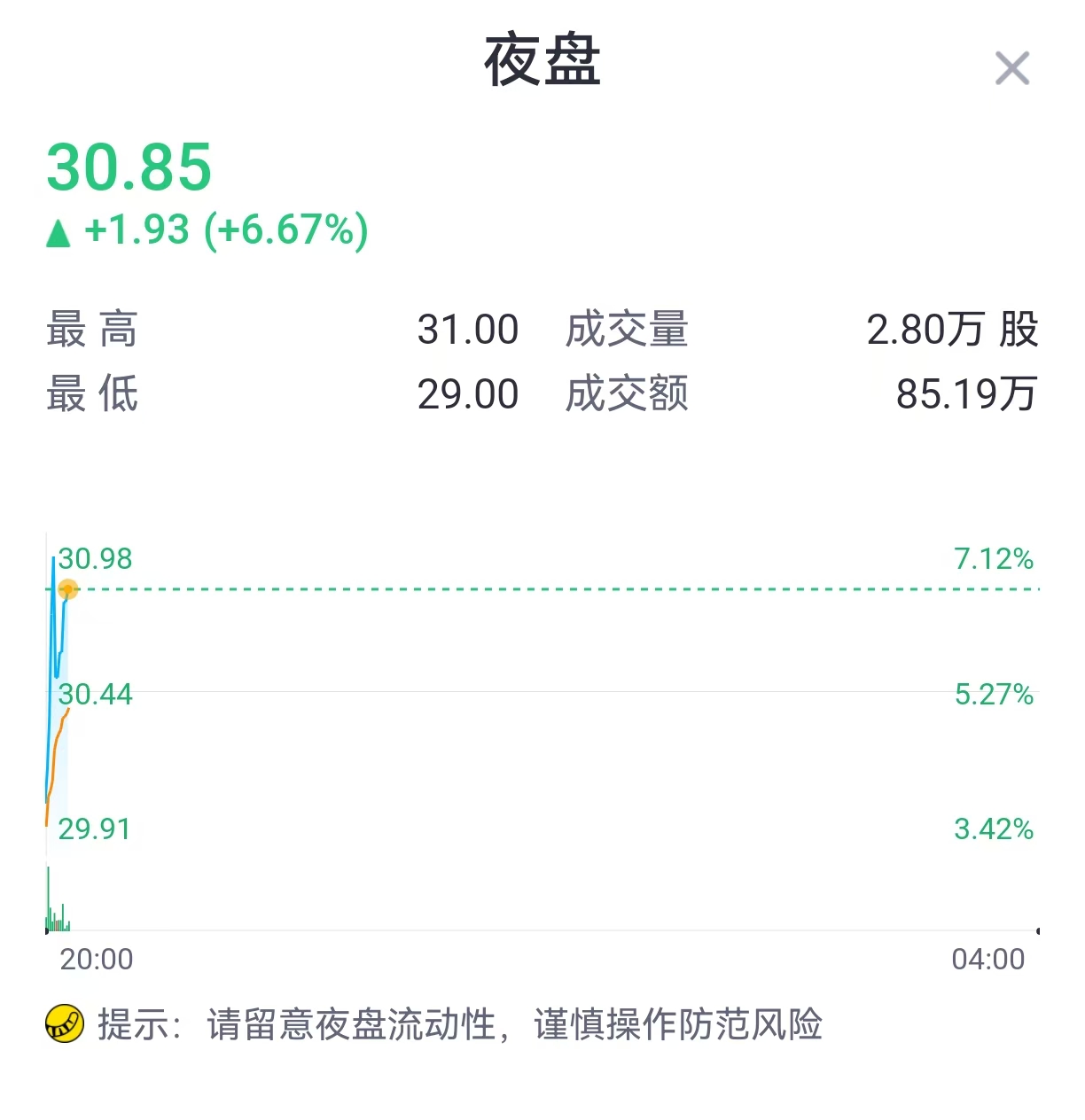Tap the 04:00 end time label

point(987,959)
